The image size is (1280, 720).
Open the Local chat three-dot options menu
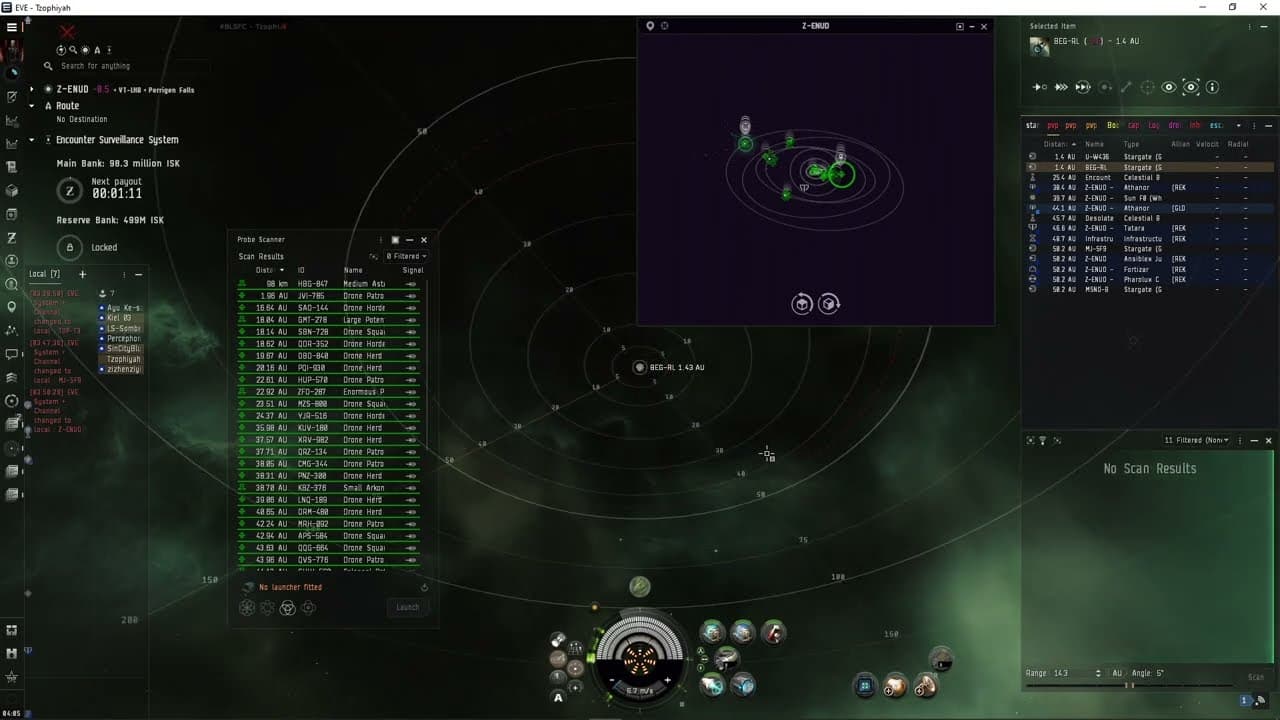[x=123, y=274]
